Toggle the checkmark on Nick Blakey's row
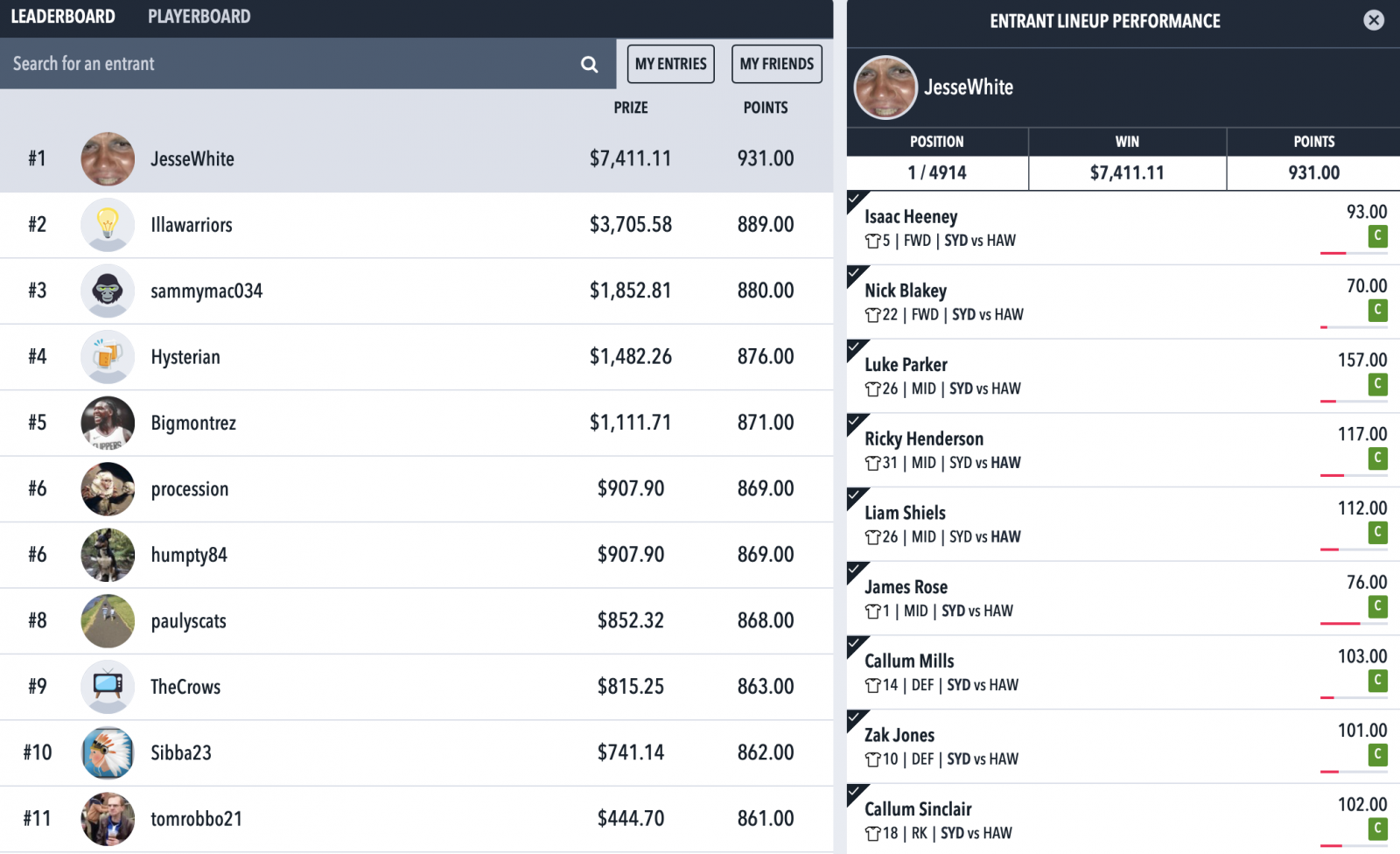 (856, 274)
